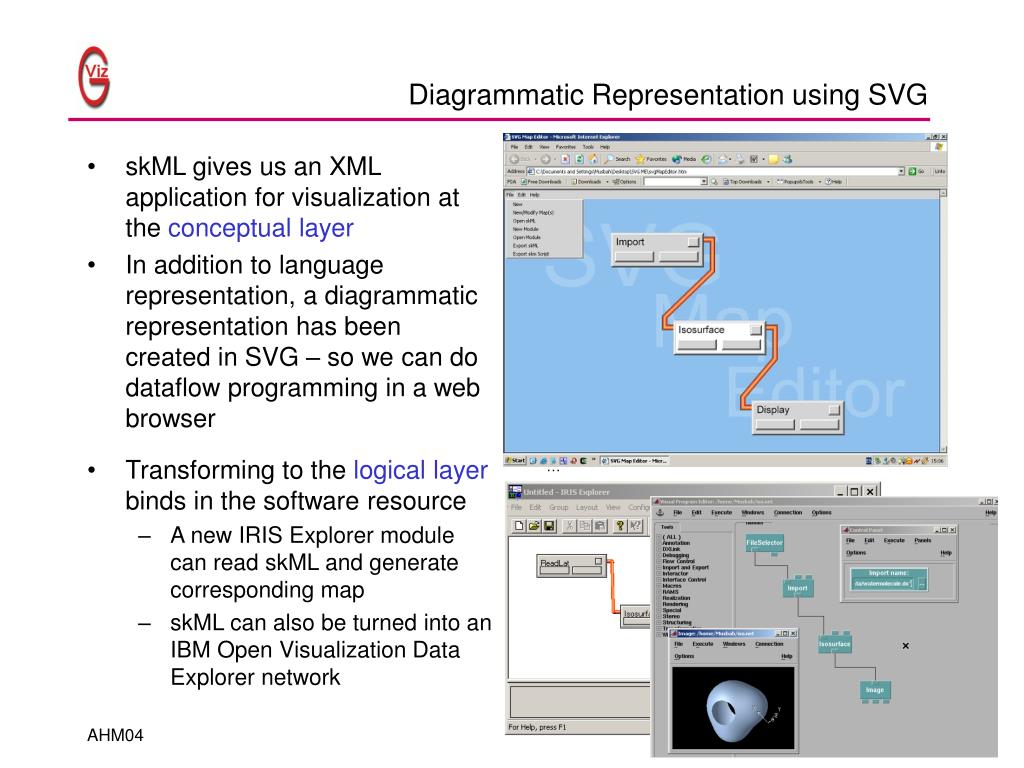
Task: Choose Export skm Script menu entry
Action: click(x=530, y=254)
